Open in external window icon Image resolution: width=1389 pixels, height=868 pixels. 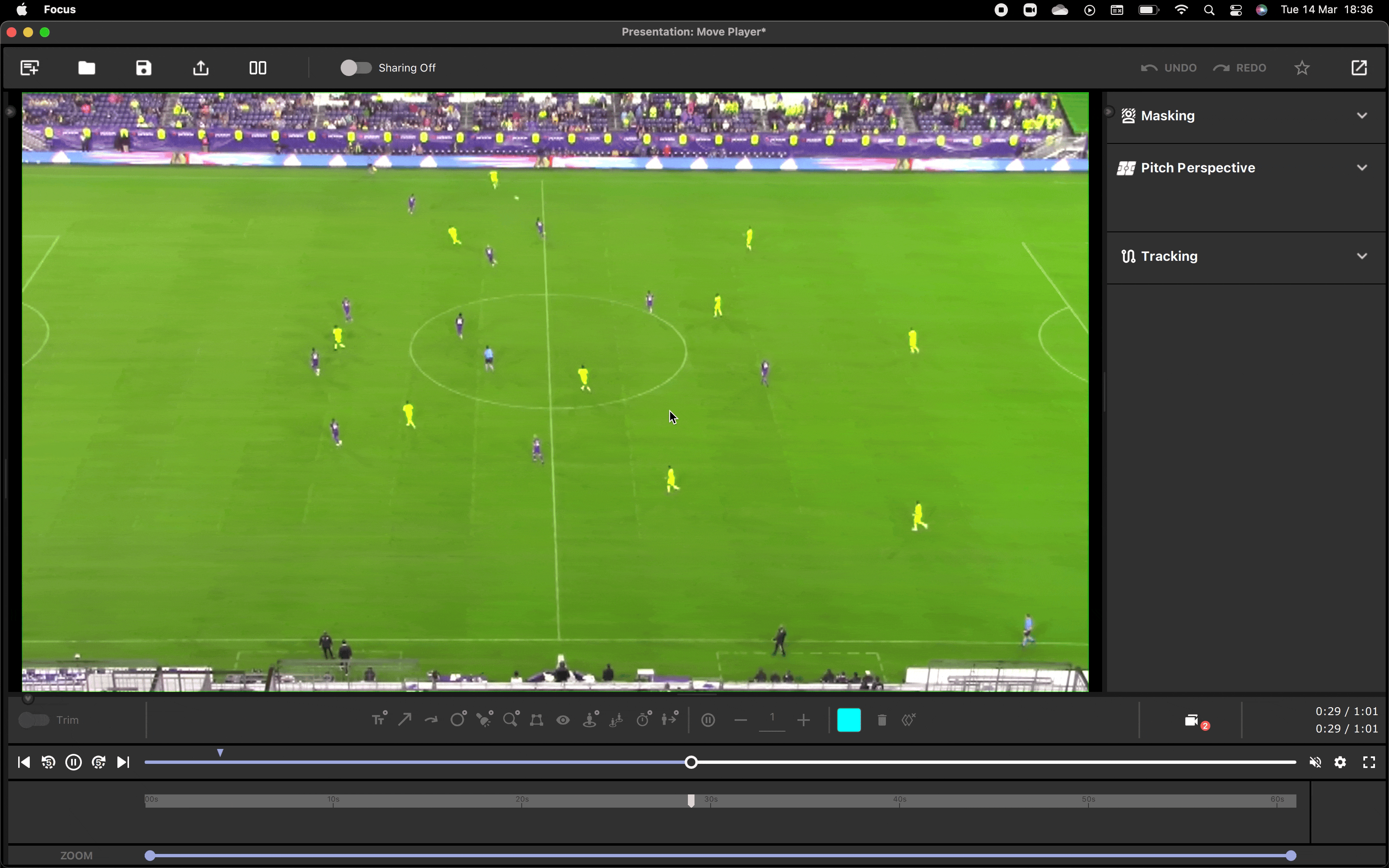point(1359,68)
